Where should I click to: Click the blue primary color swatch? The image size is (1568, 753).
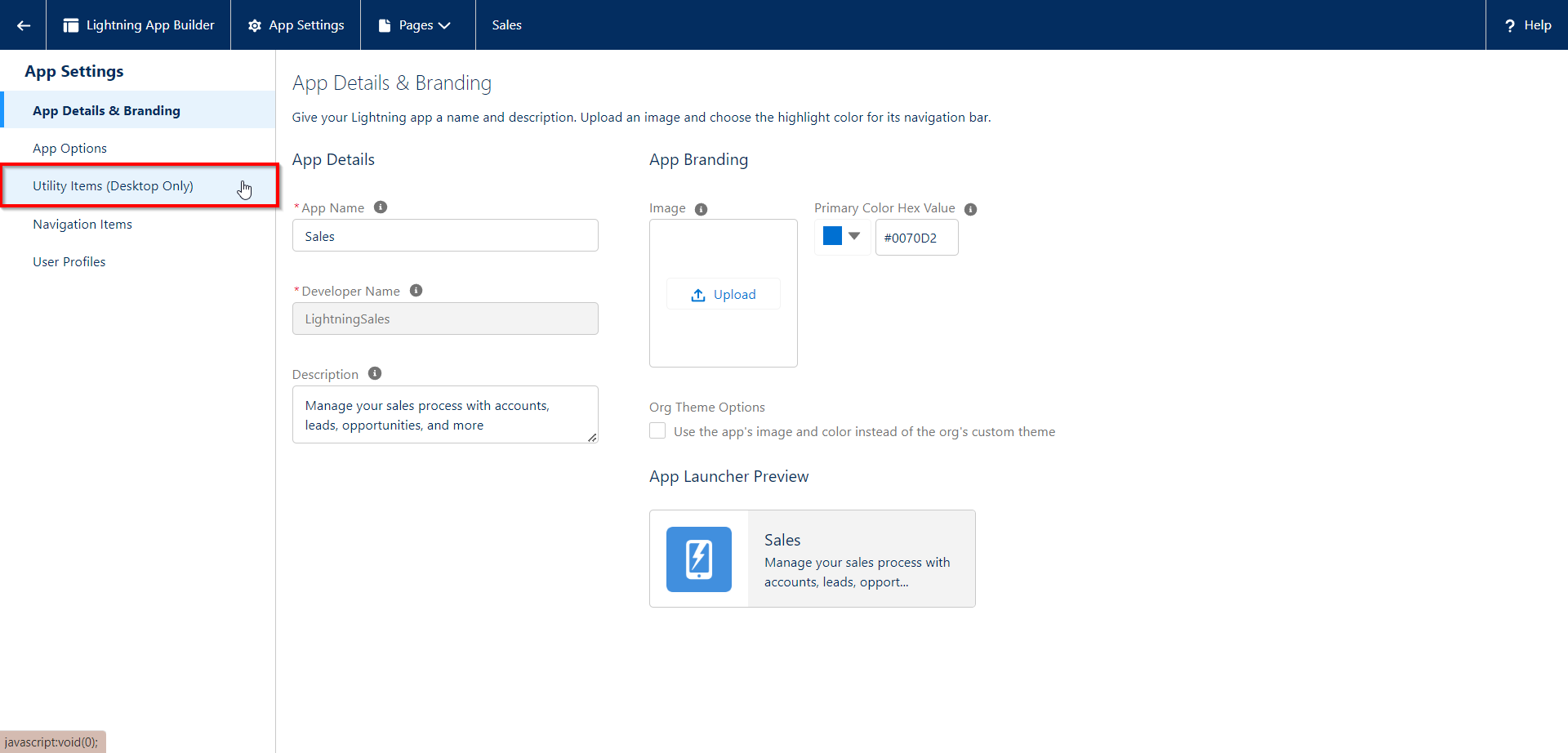832,236
